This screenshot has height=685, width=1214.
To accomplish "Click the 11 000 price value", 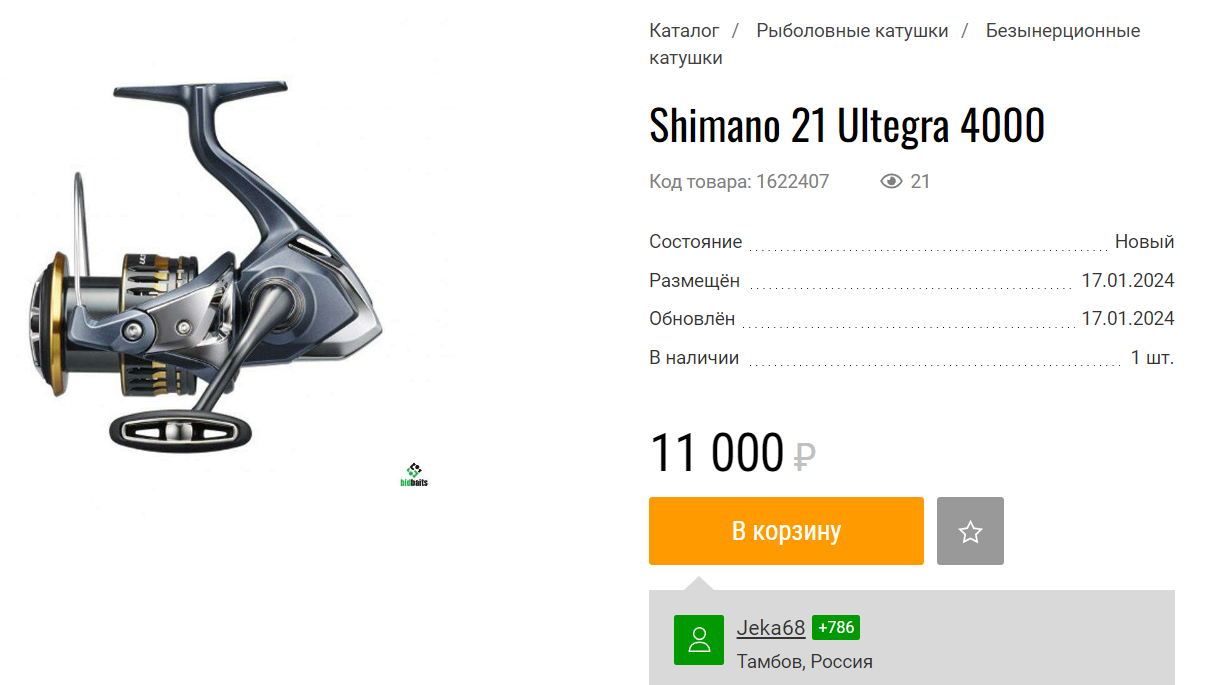I will point(717,453).
